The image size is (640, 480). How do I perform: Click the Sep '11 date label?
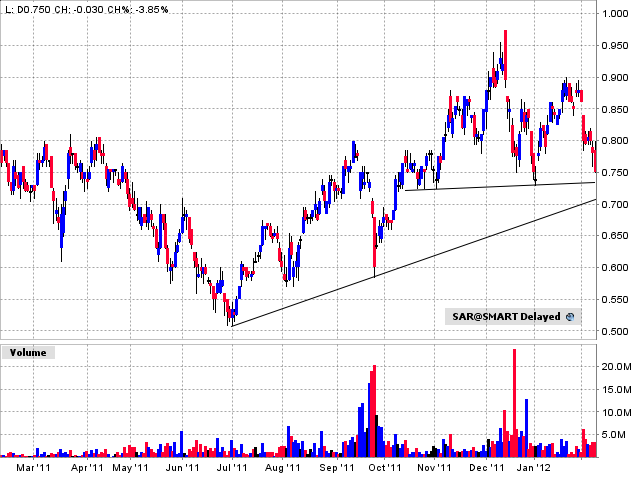tap(337, 468)
